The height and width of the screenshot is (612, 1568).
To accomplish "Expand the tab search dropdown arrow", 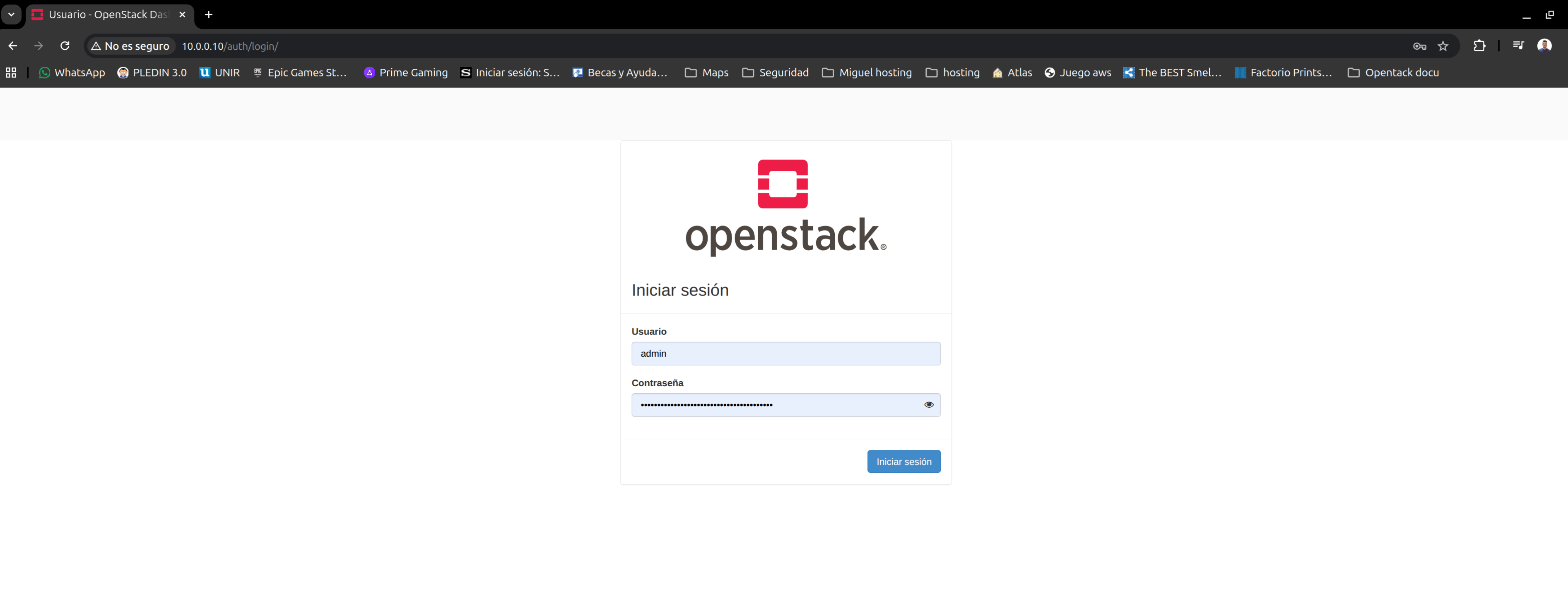I will tap(11, 14).
